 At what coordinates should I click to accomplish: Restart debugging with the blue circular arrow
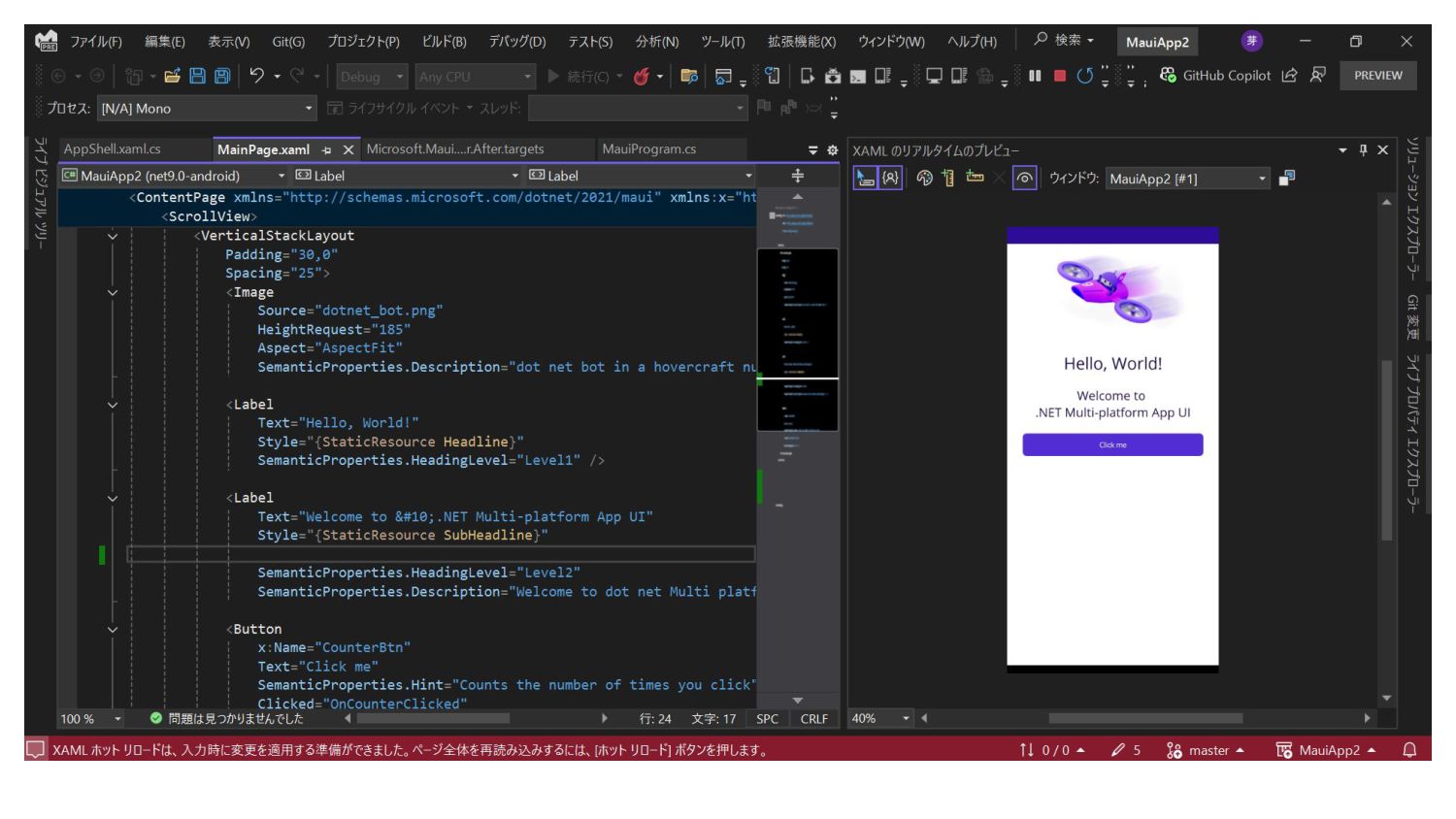[1084, 76]
